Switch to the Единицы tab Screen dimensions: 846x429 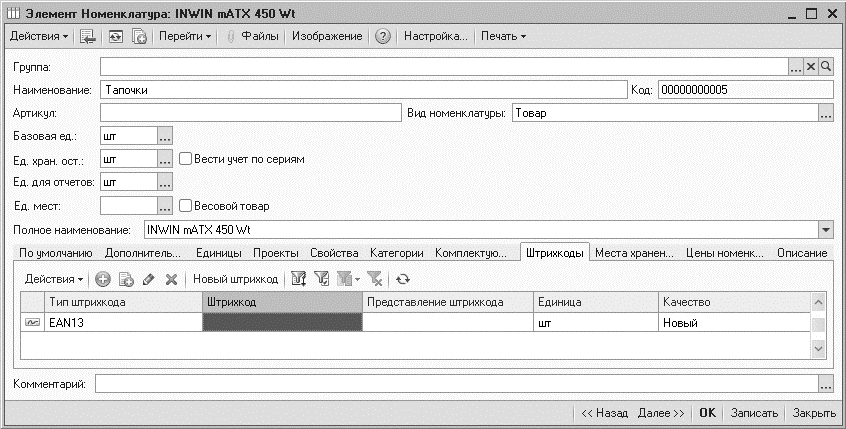217,254
